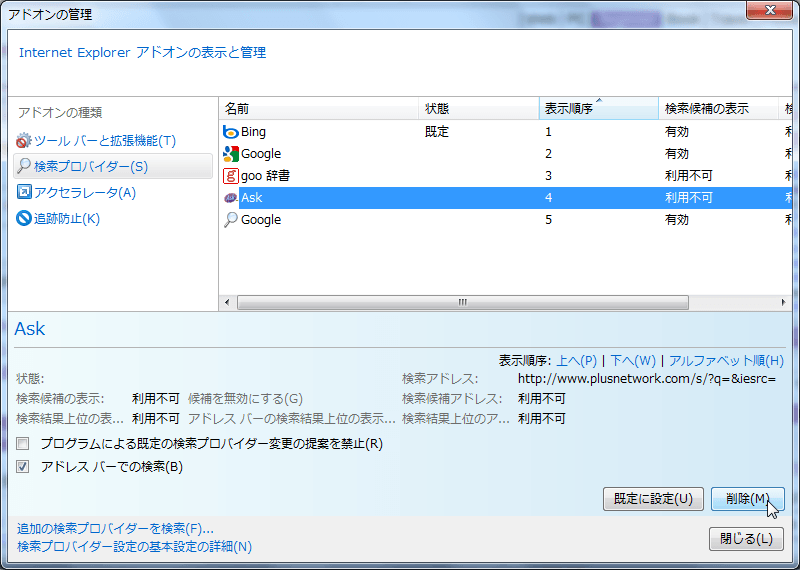Uncheck アドレス バーでの検索(B) checkbox
The width and height of the screenshot is (800, 570).
click(x=22, y=466)
